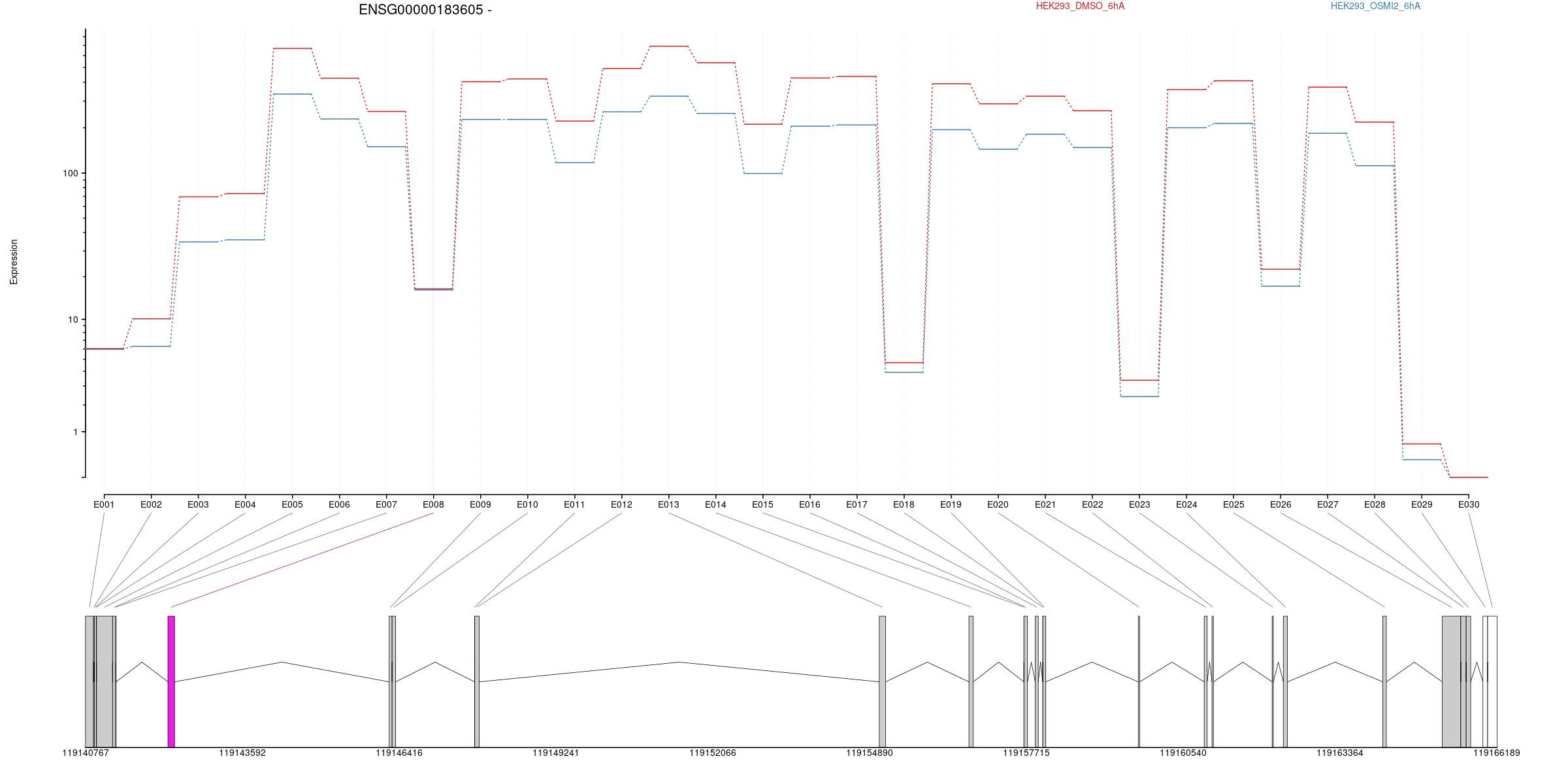Click exon label E006

coord(339,504)
